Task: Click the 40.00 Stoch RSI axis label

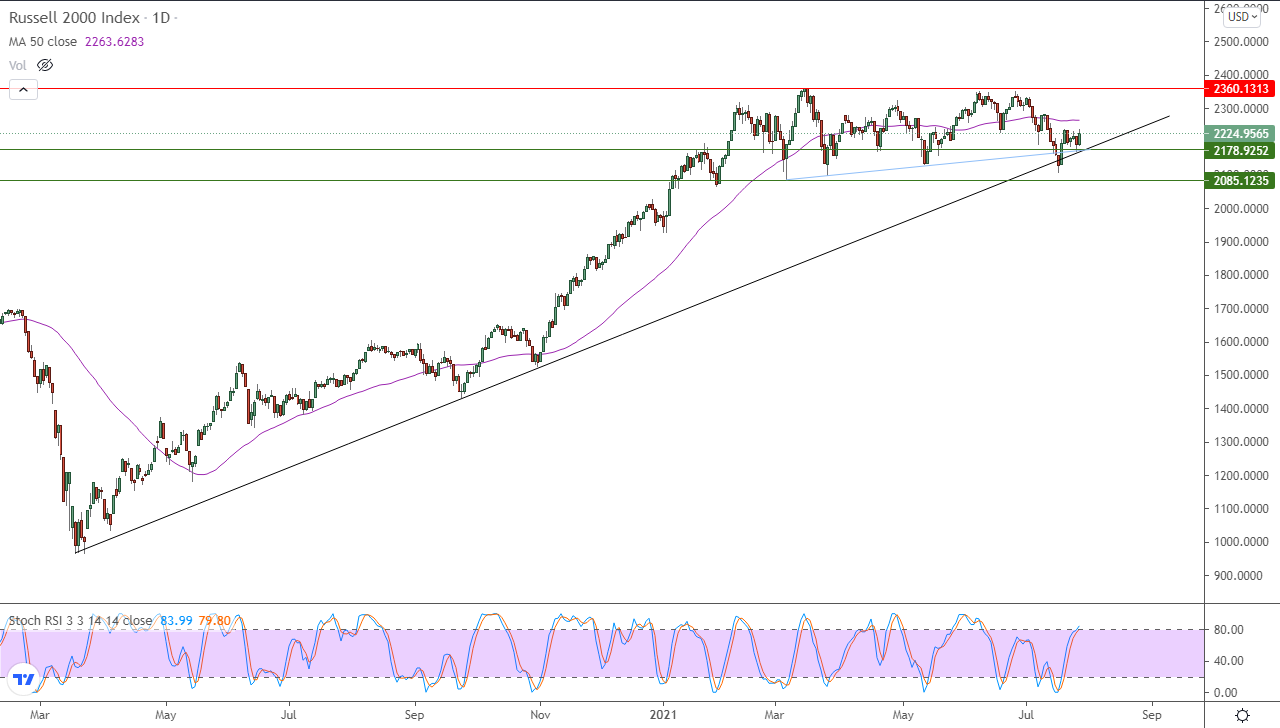Action: click(1228, 661)
